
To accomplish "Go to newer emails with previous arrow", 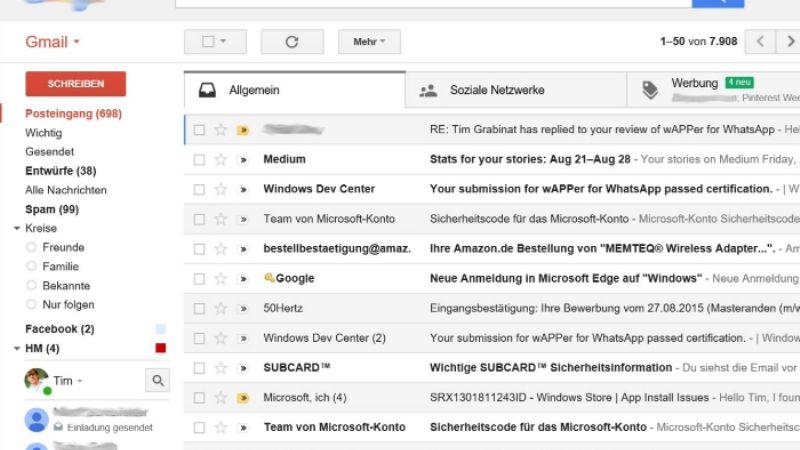I will (760, 41).
